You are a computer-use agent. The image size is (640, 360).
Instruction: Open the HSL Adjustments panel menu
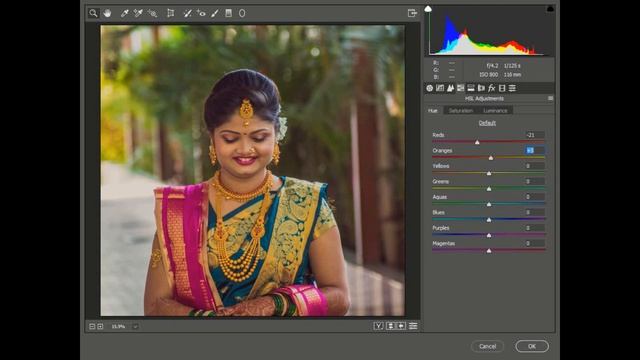point(550,98)
